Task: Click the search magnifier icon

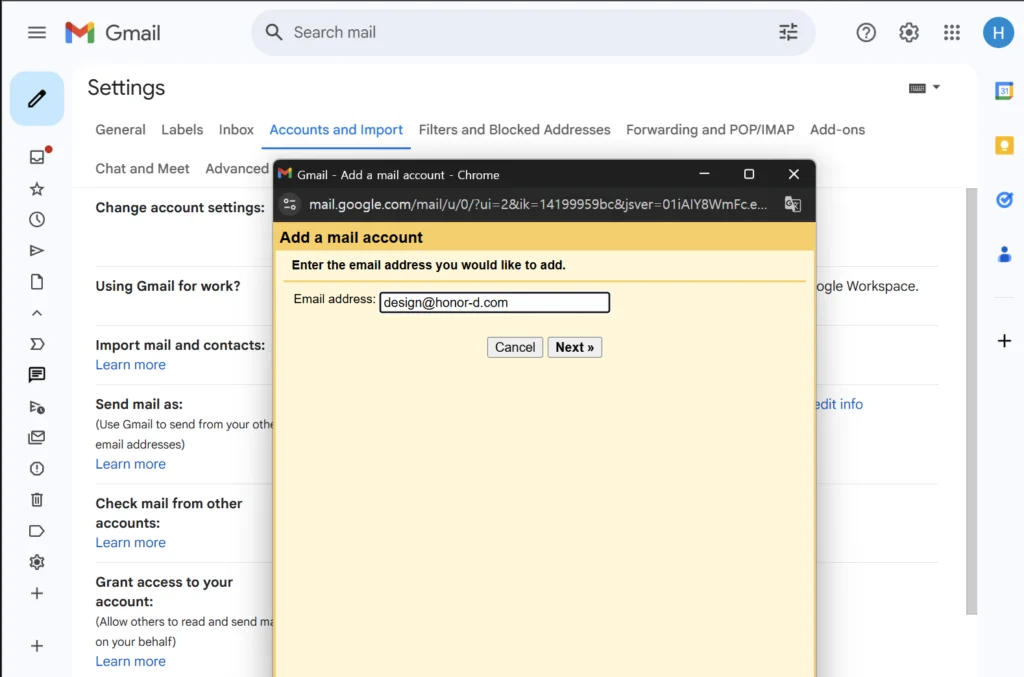Action: click(274, 32)
